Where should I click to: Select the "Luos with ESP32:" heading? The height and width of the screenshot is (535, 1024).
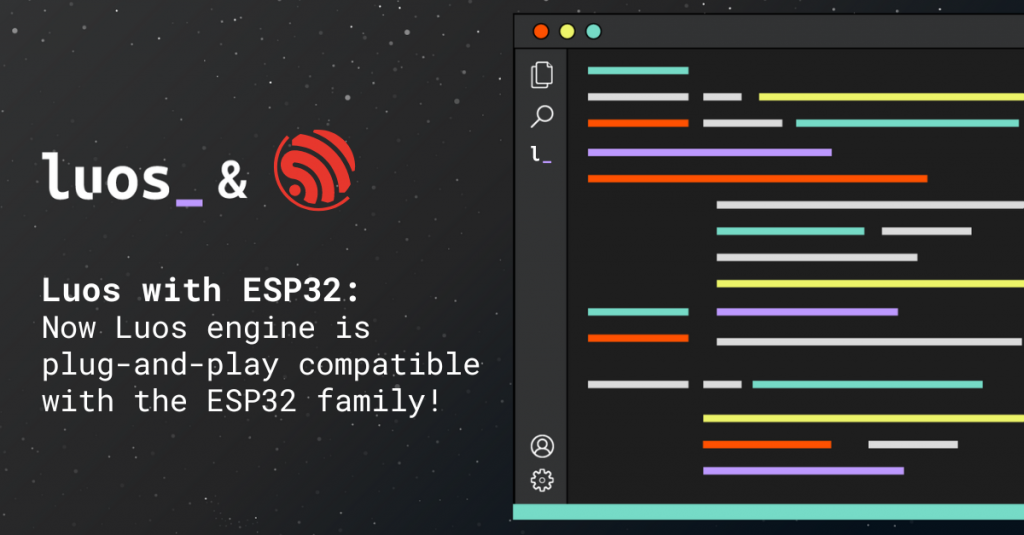[199, 291]
